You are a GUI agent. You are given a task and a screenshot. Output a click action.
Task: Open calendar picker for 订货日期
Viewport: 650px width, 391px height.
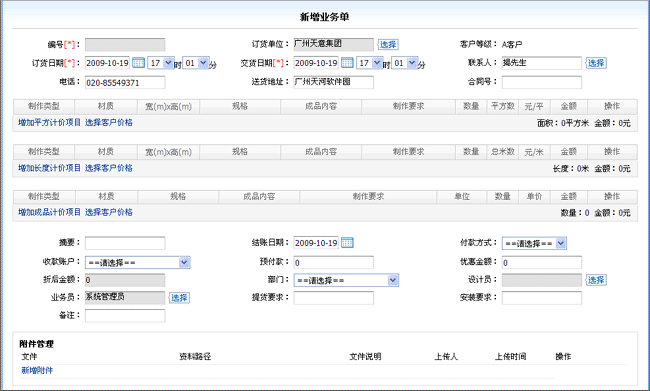tap(138, 63)
